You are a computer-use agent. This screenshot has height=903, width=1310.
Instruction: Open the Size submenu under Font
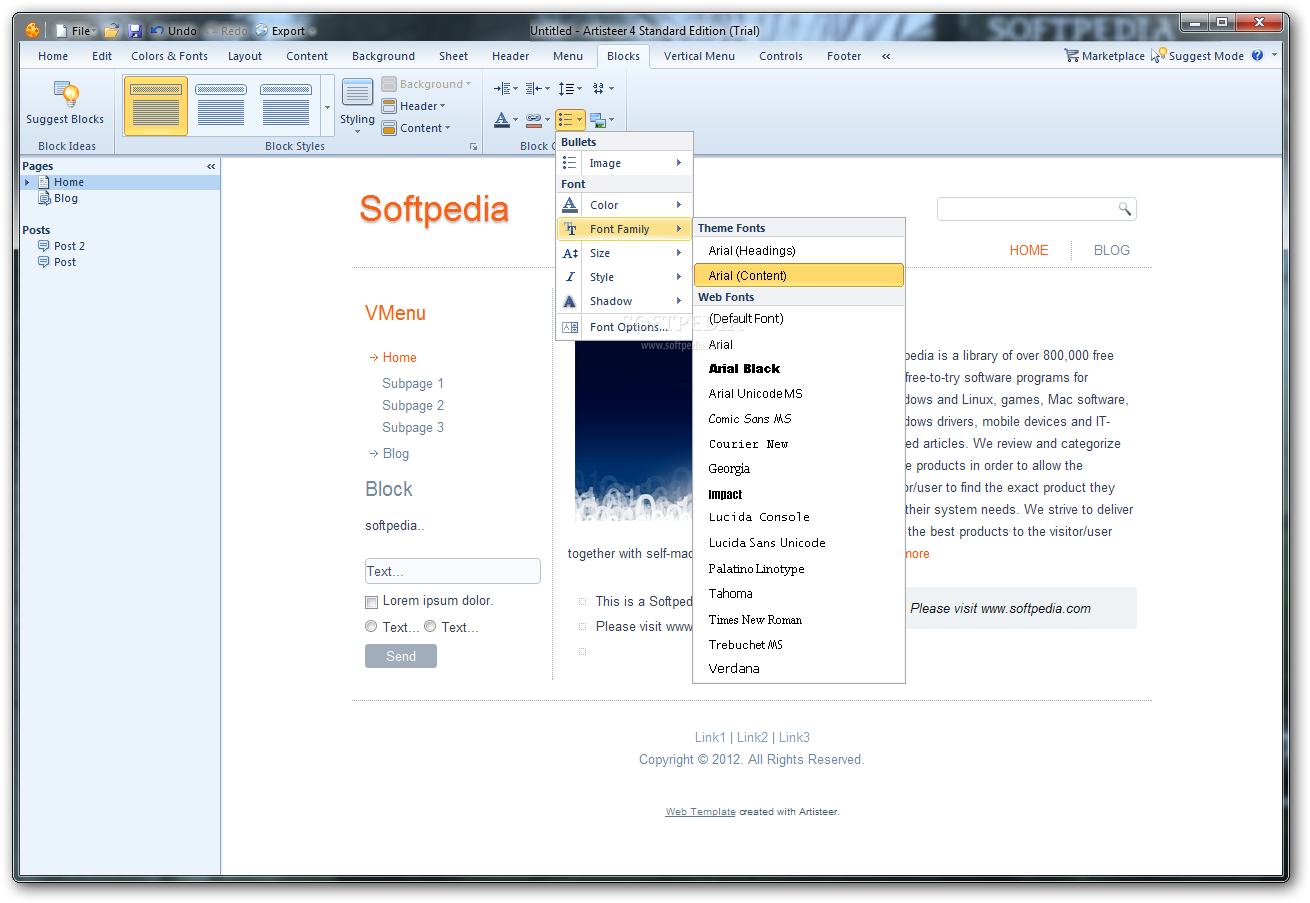624,253
